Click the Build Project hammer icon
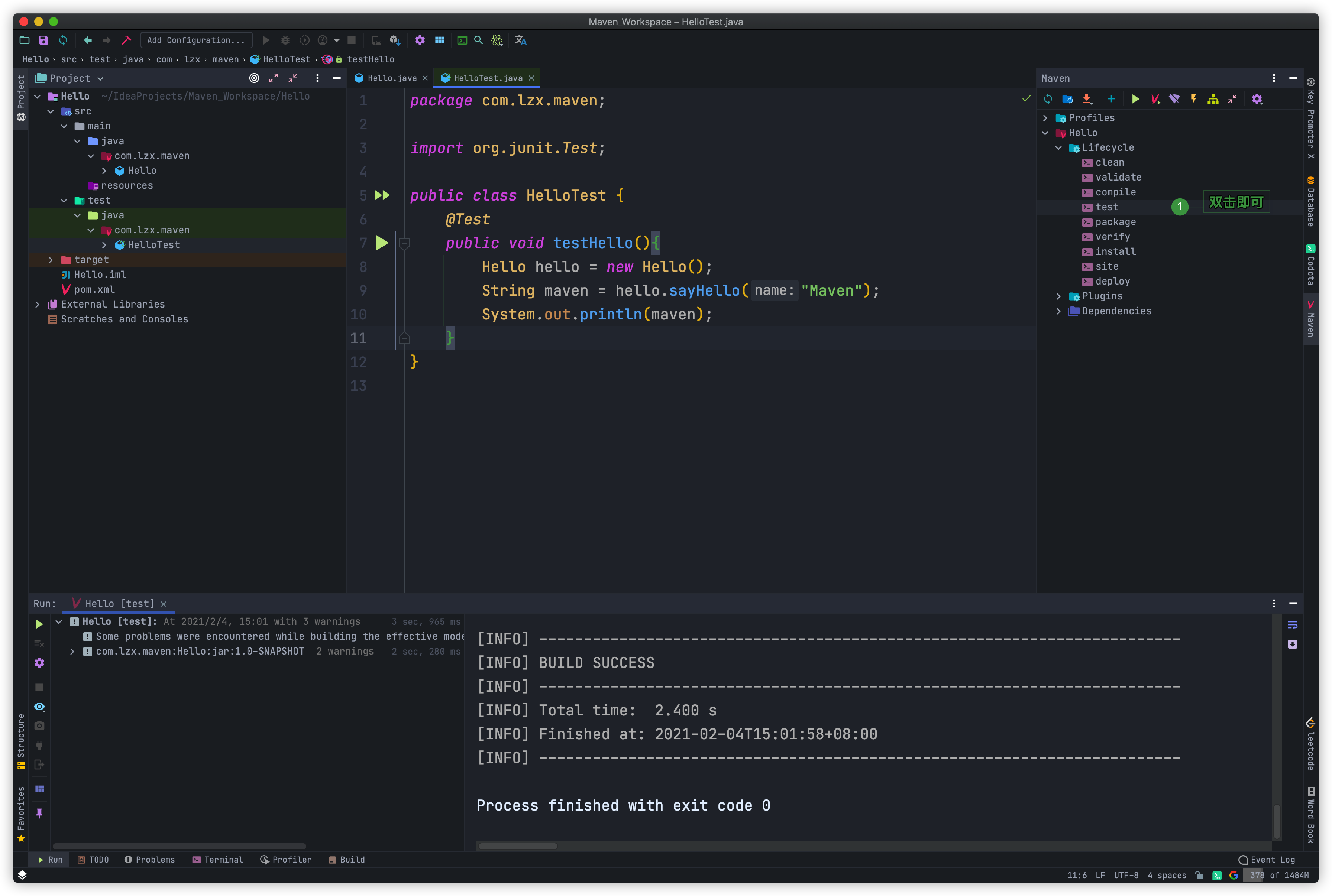Screen dimensions: 1332x896 126,40
